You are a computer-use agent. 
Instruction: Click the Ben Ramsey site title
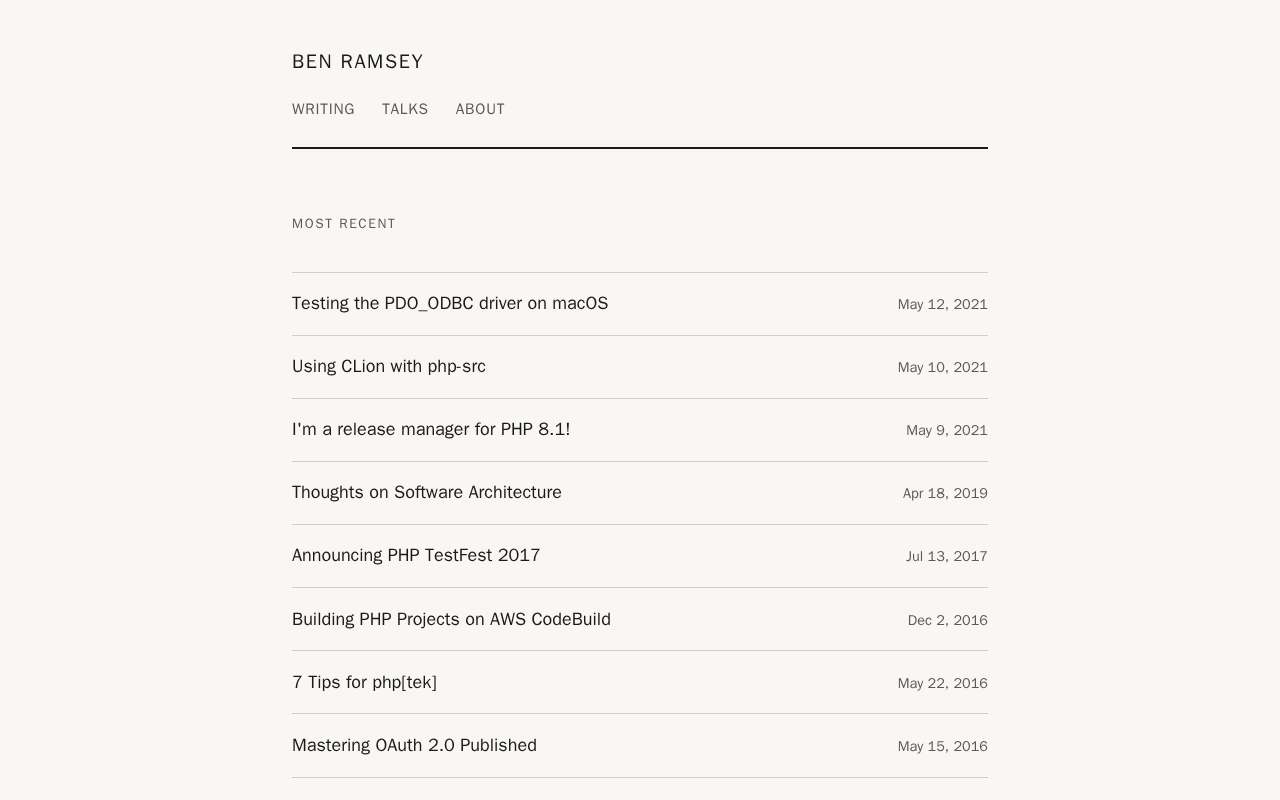(x=357, y=62)
